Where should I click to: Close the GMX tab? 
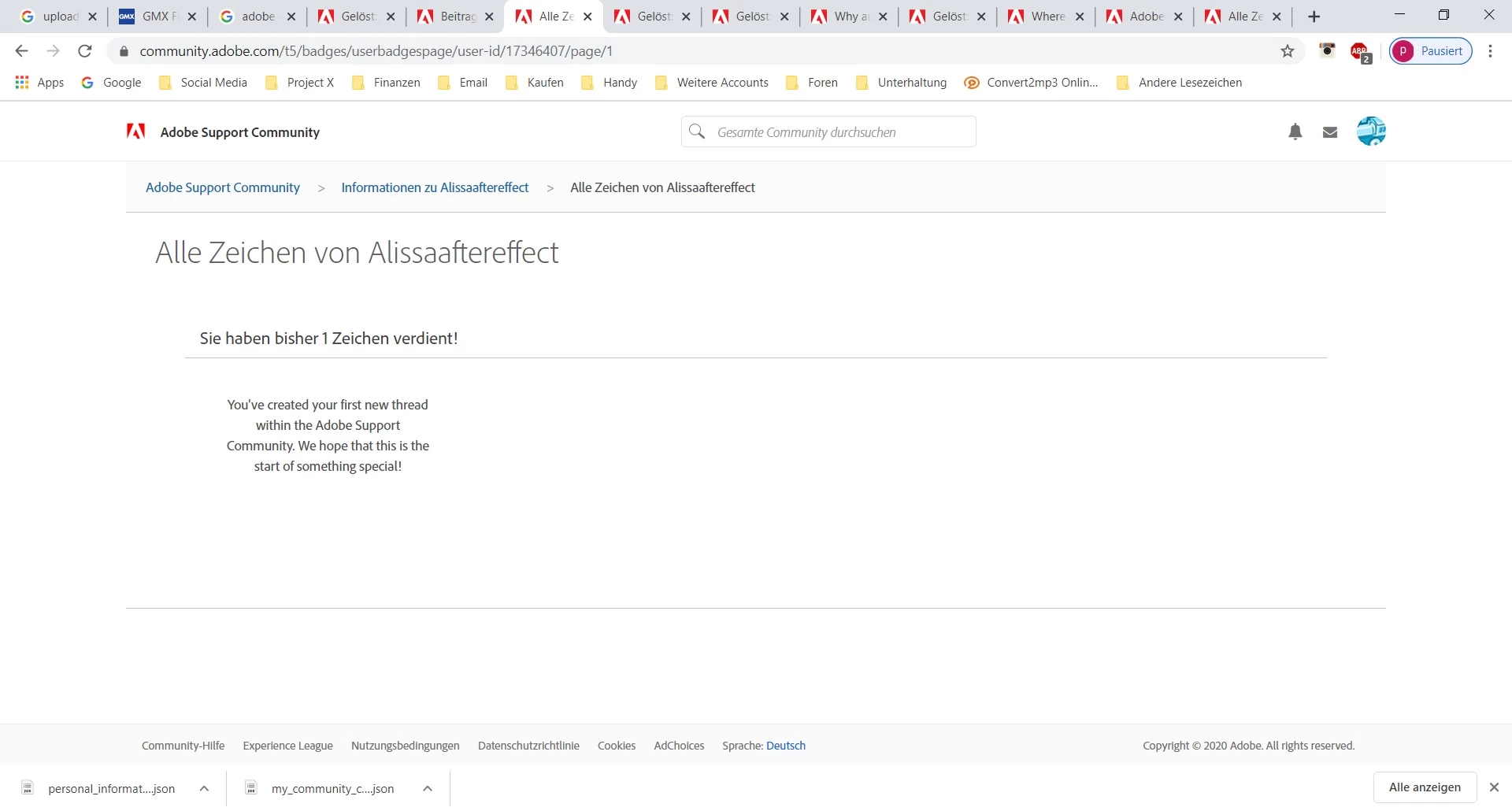coord(191,17)
